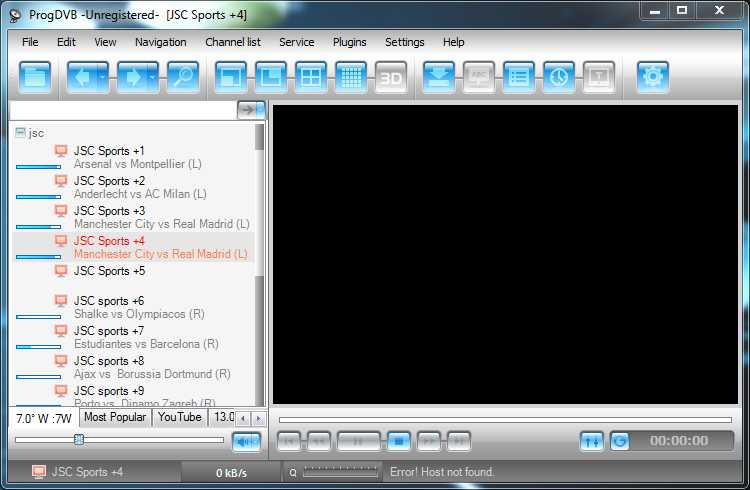Open the Plugins menu
The height and width of the screenshot is (490, 750).
[x=350, y=42]
